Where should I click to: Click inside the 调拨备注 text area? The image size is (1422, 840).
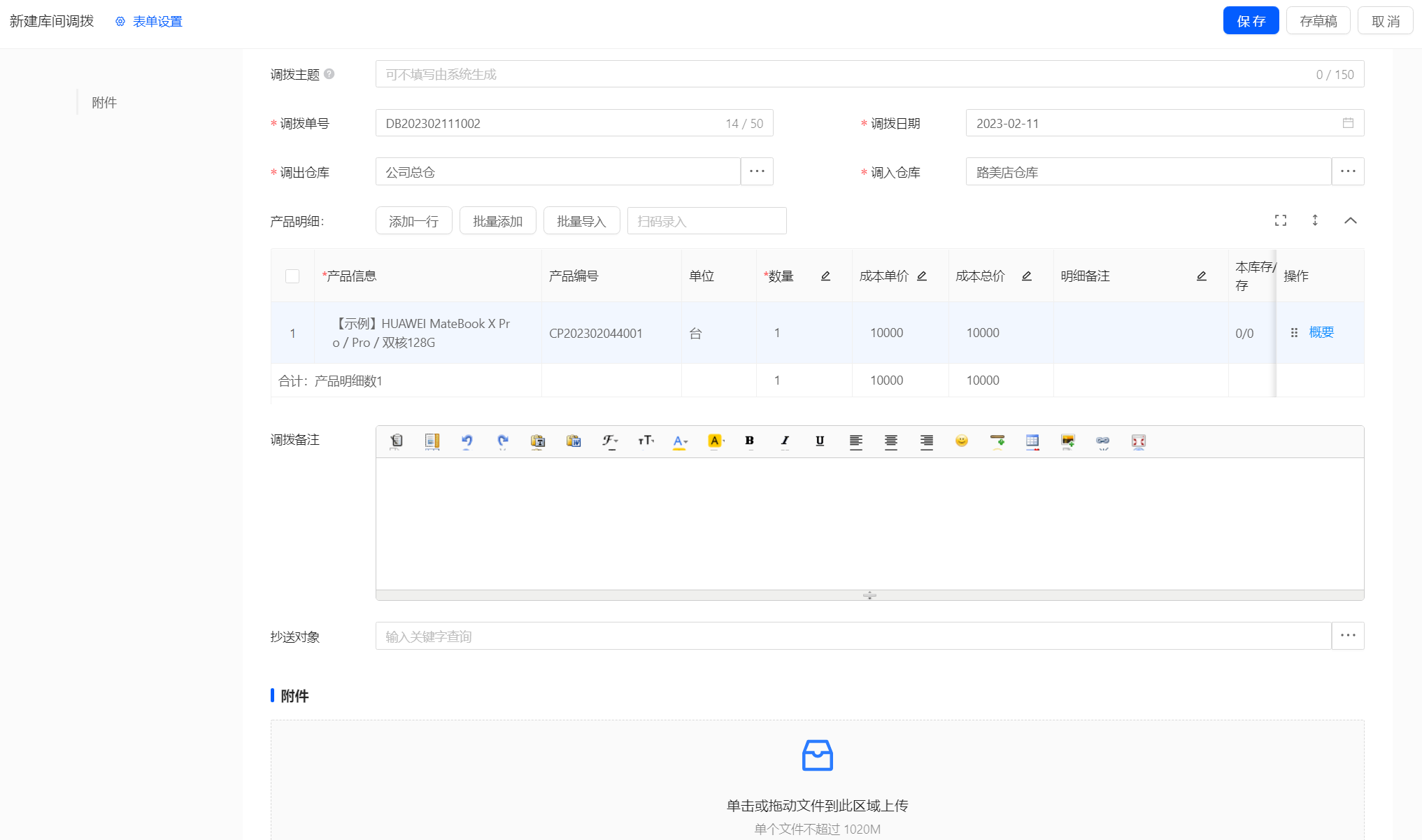tap(869, 524)
